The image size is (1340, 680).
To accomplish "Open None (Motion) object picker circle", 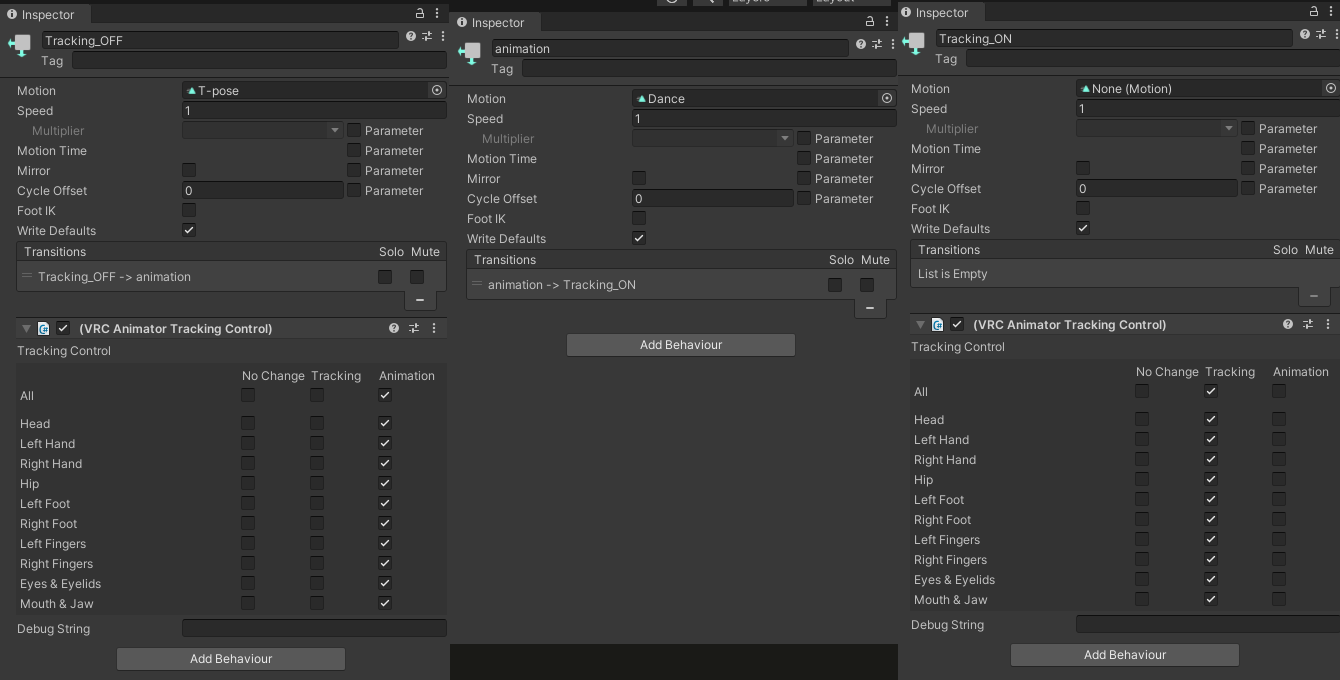I will click(x=1331, y=88).
